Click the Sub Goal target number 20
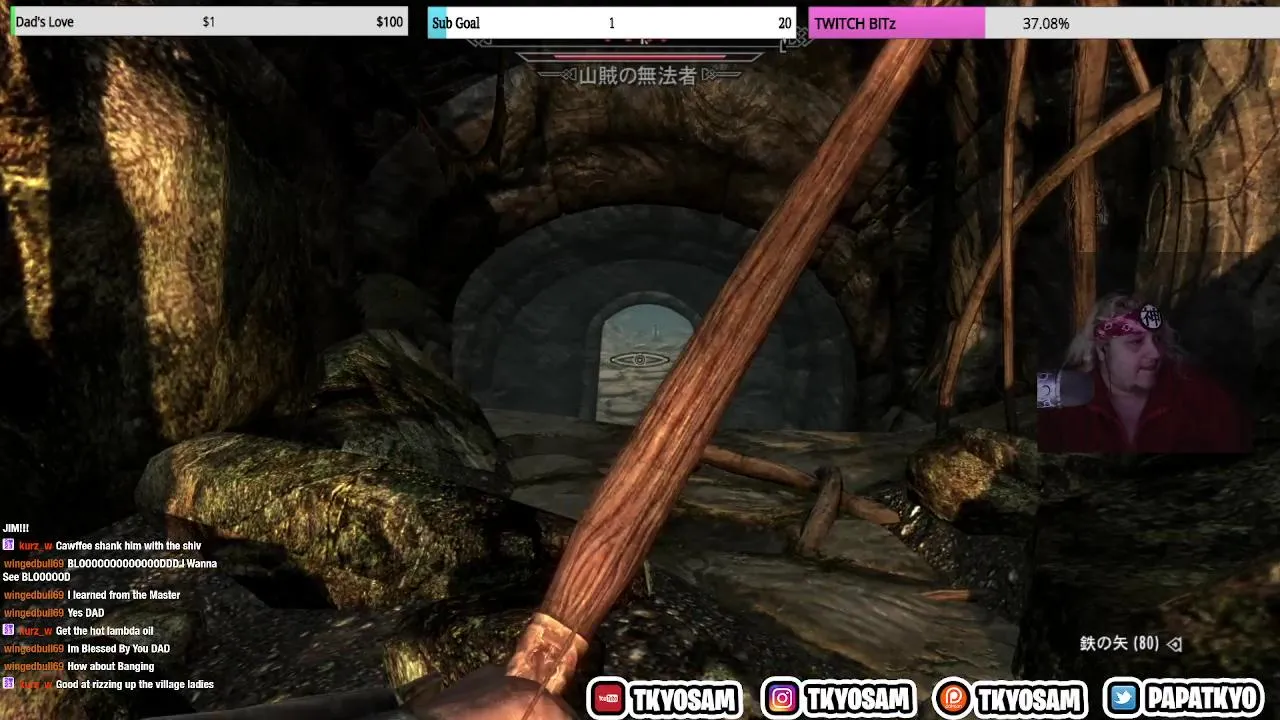 click(784, 23)
